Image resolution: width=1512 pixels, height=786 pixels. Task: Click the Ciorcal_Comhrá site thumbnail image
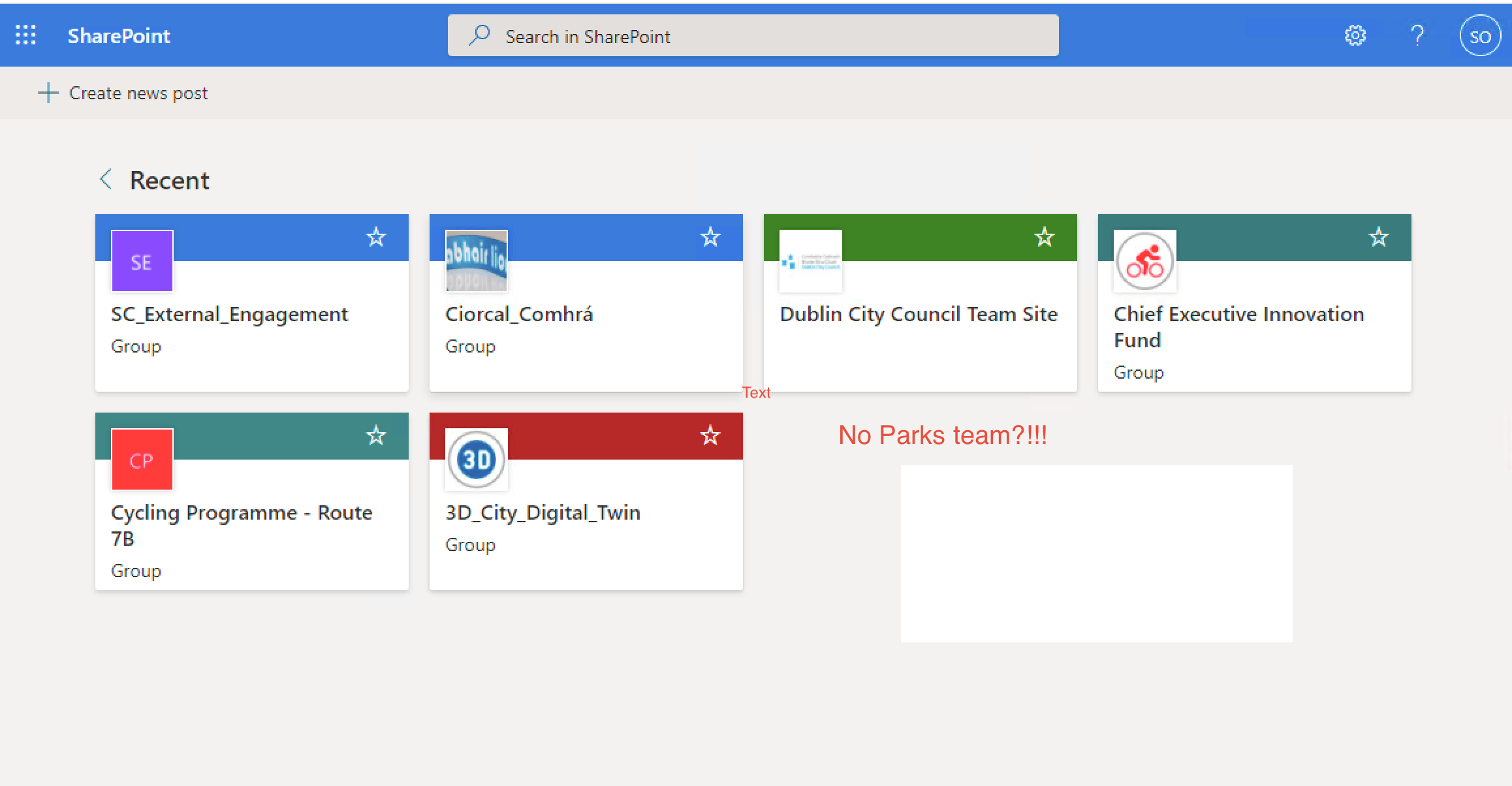477,261
